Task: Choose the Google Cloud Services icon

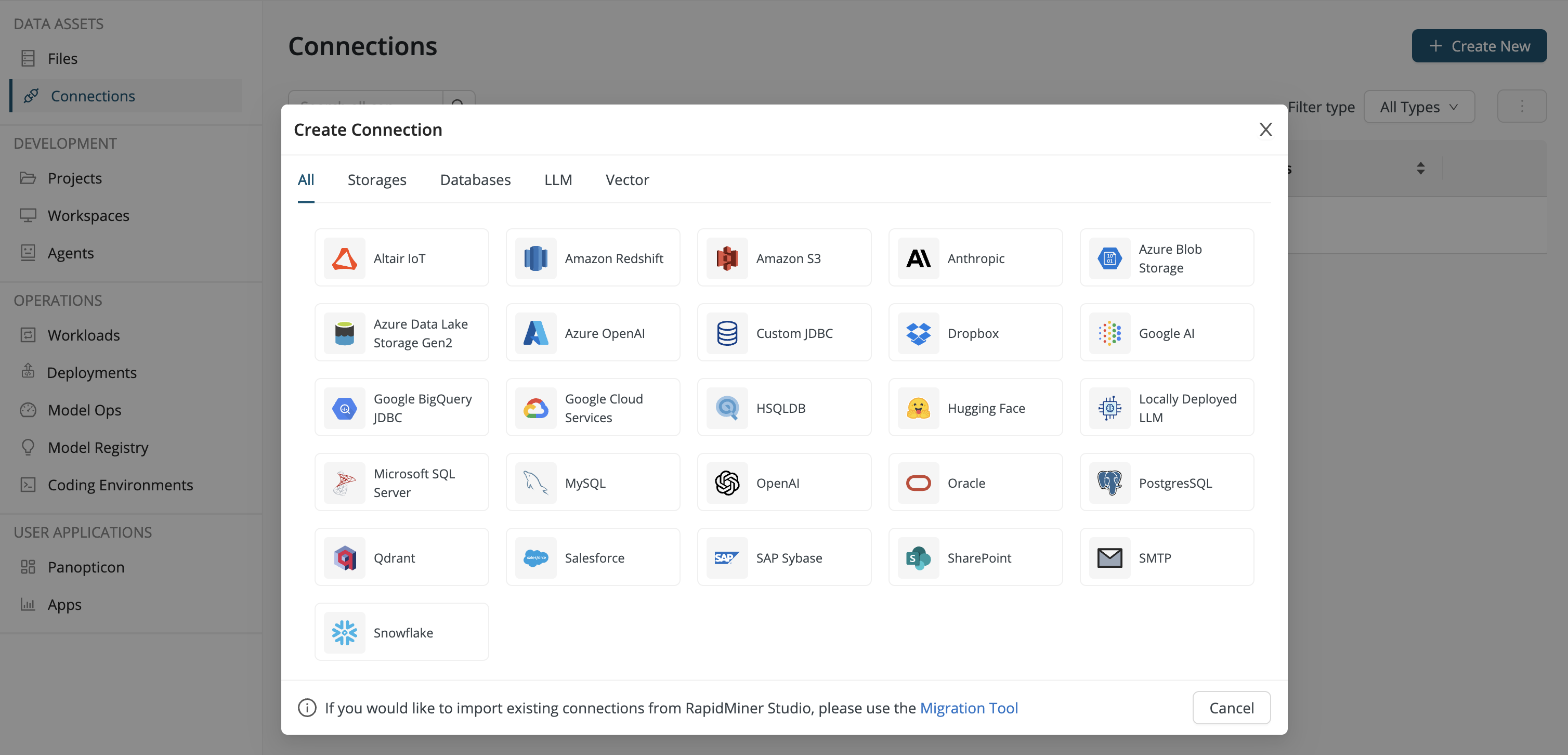Action: [535, 408]
